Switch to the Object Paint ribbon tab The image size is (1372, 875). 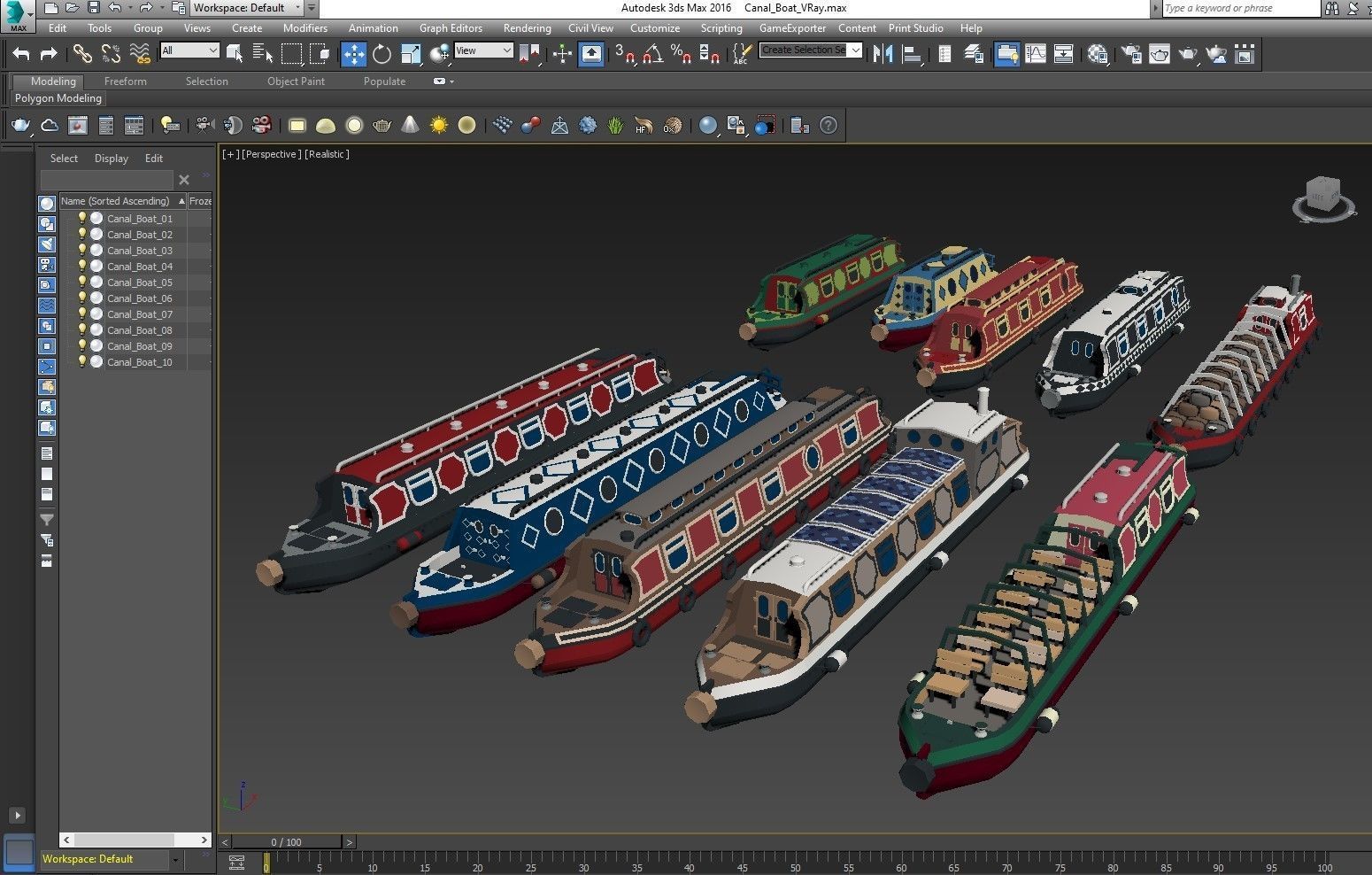point(296,81)
